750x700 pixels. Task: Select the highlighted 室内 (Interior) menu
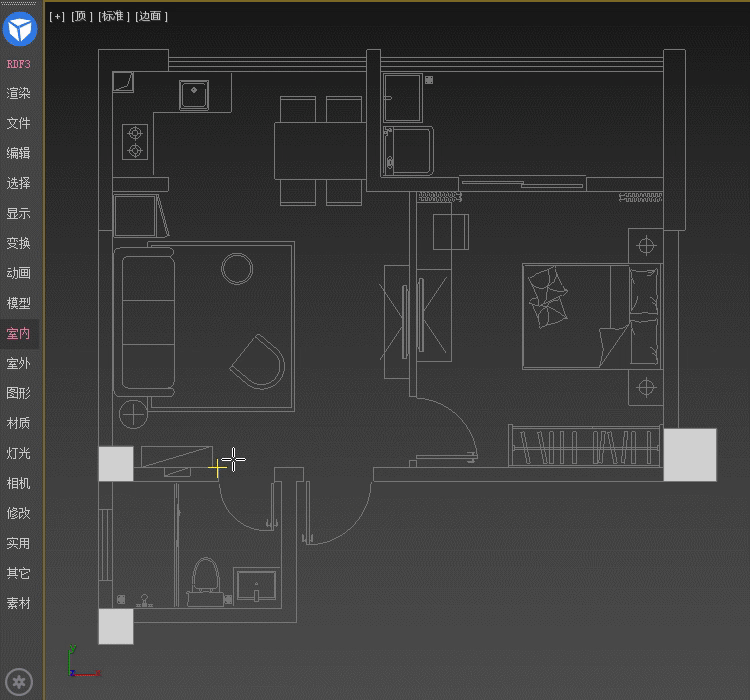(19, 333)
